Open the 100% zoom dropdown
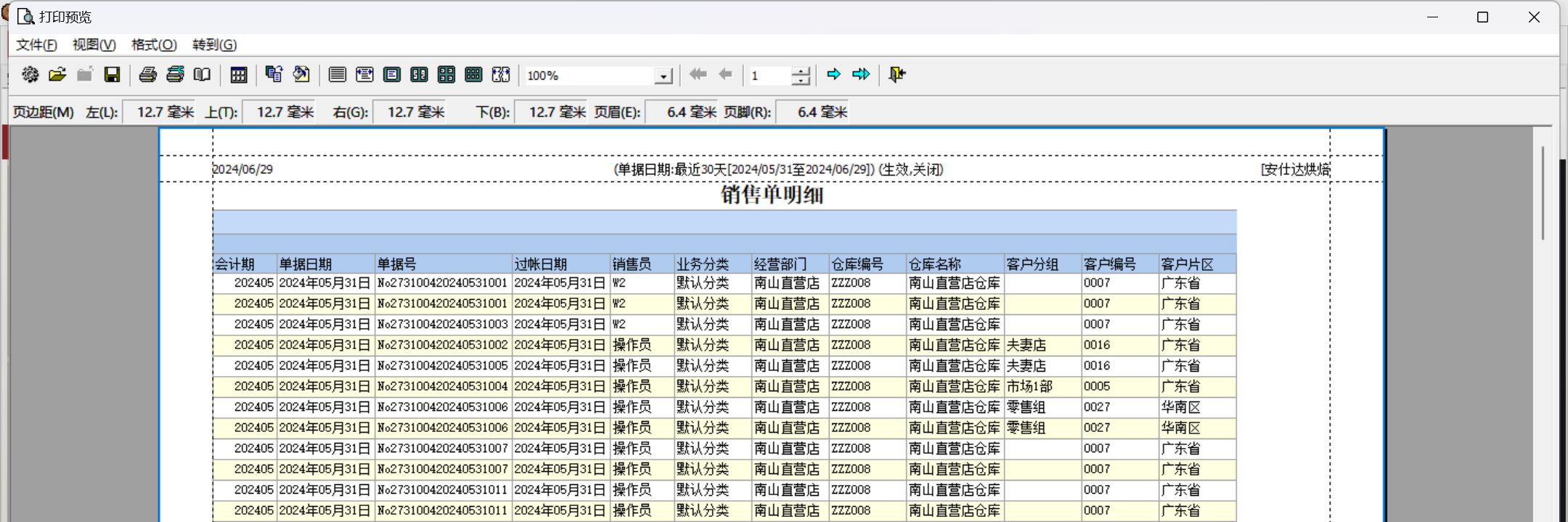This screenshot has width=1568, height=522. (x=663, y=76)
